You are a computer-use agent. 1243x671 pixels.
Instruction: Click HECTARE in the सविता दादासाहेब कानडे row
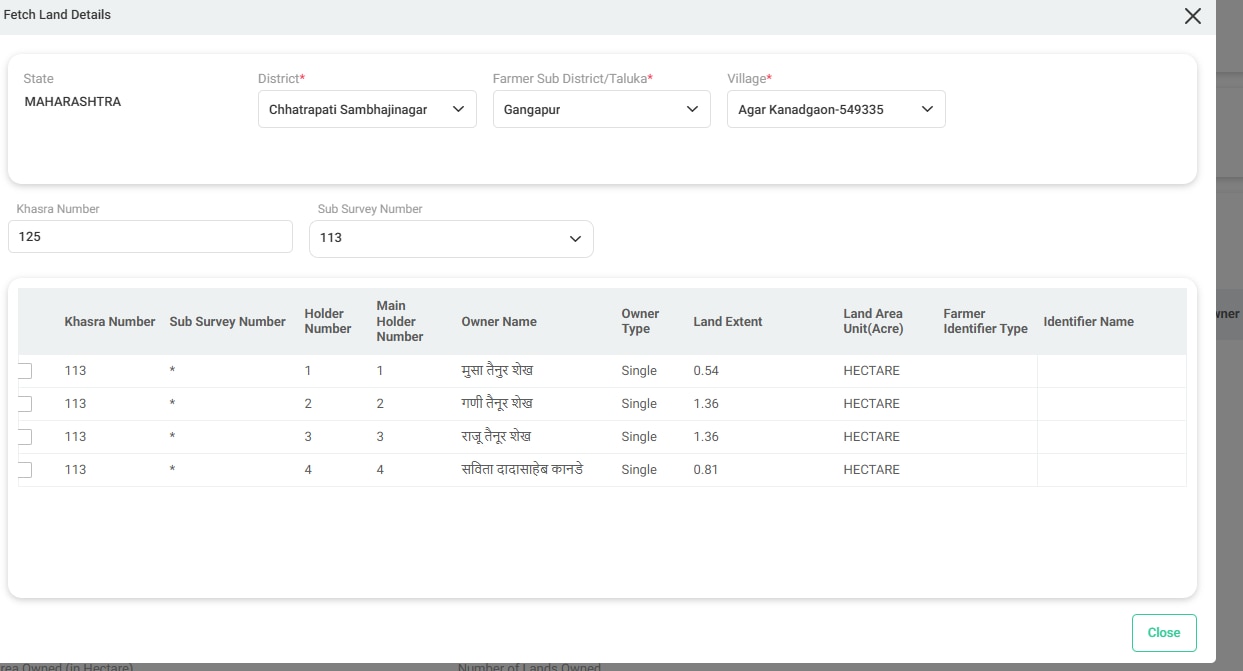click(x=872, y=470)
